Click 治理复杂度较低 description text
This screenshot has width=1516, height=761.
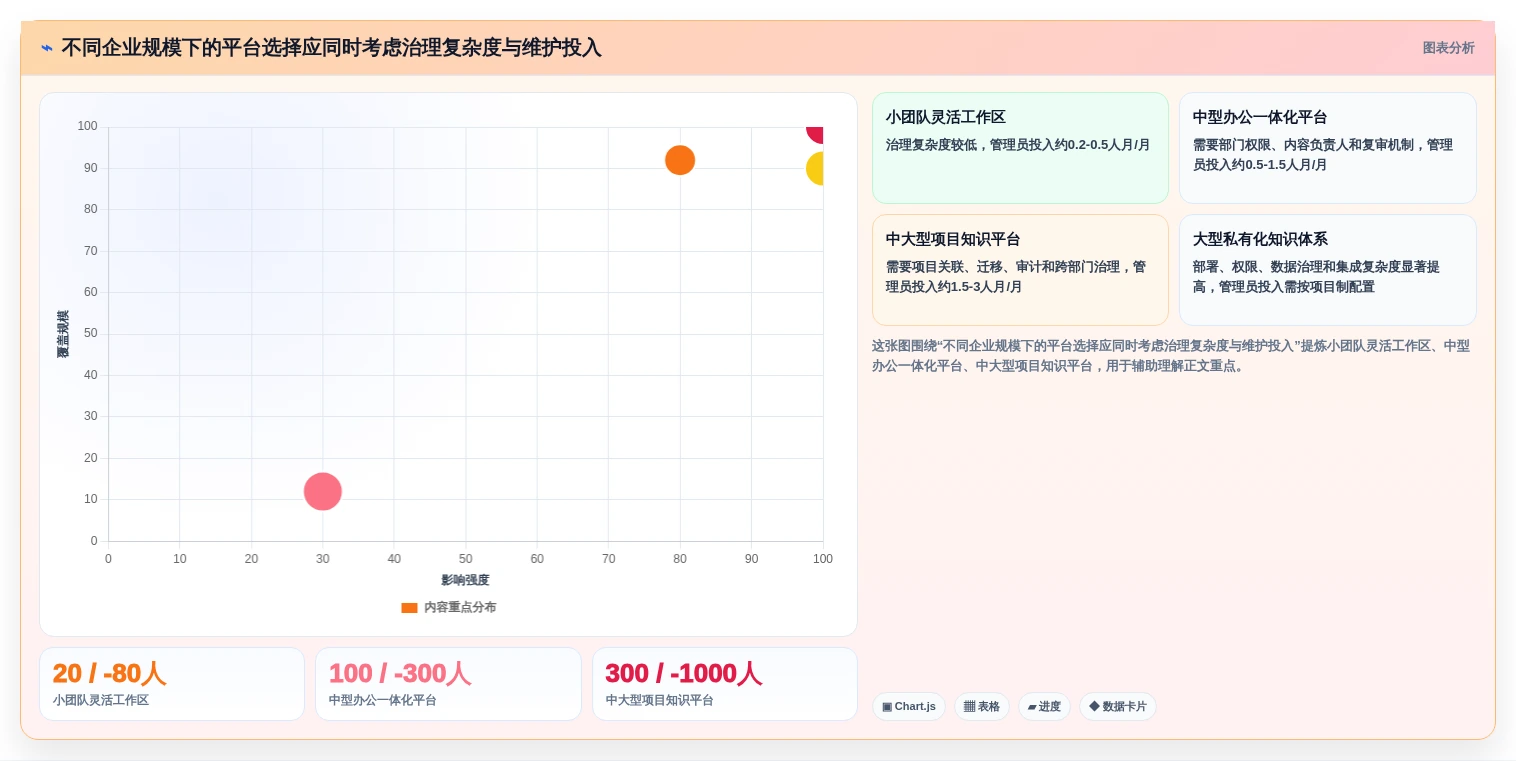(1018, 145)
